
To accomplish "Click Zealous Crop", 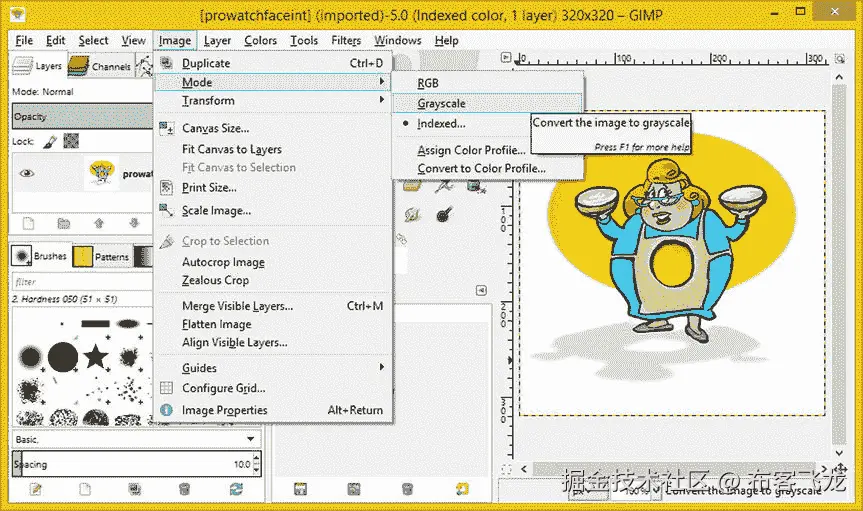I will (x=215, y=280).
